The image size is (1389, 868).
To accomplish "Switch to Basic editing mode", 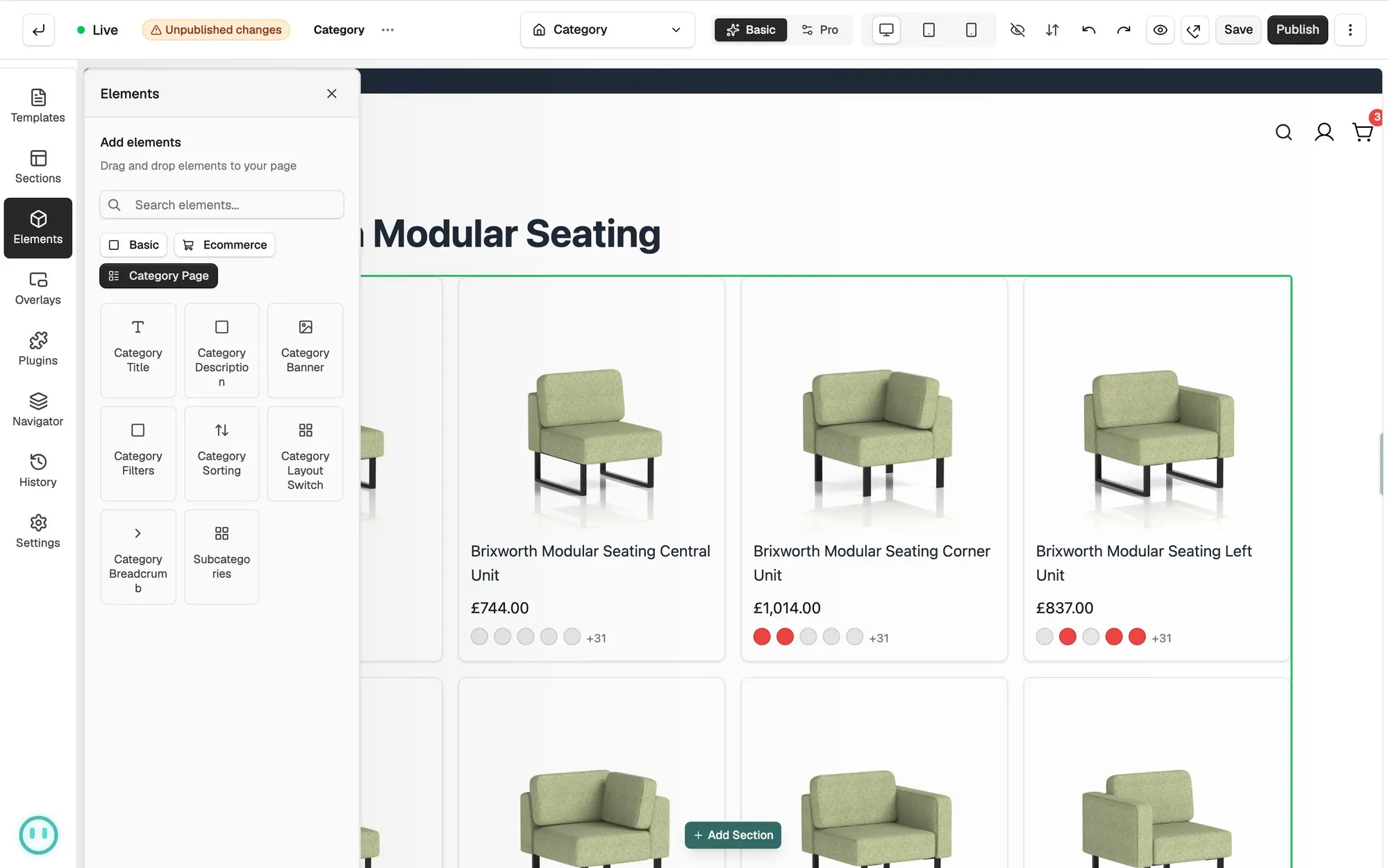I will coord(751,30).
